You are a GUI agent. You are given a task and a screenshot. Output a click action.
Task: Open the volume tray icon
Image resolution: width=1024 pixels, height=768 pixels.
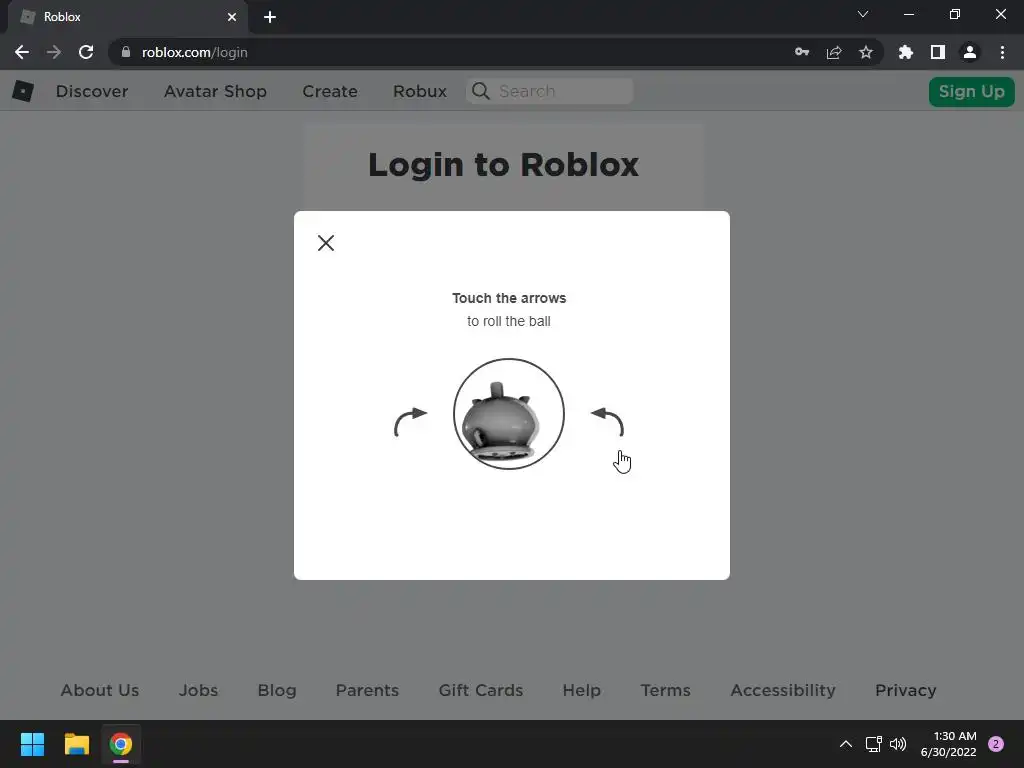click(x=899, y=744)
